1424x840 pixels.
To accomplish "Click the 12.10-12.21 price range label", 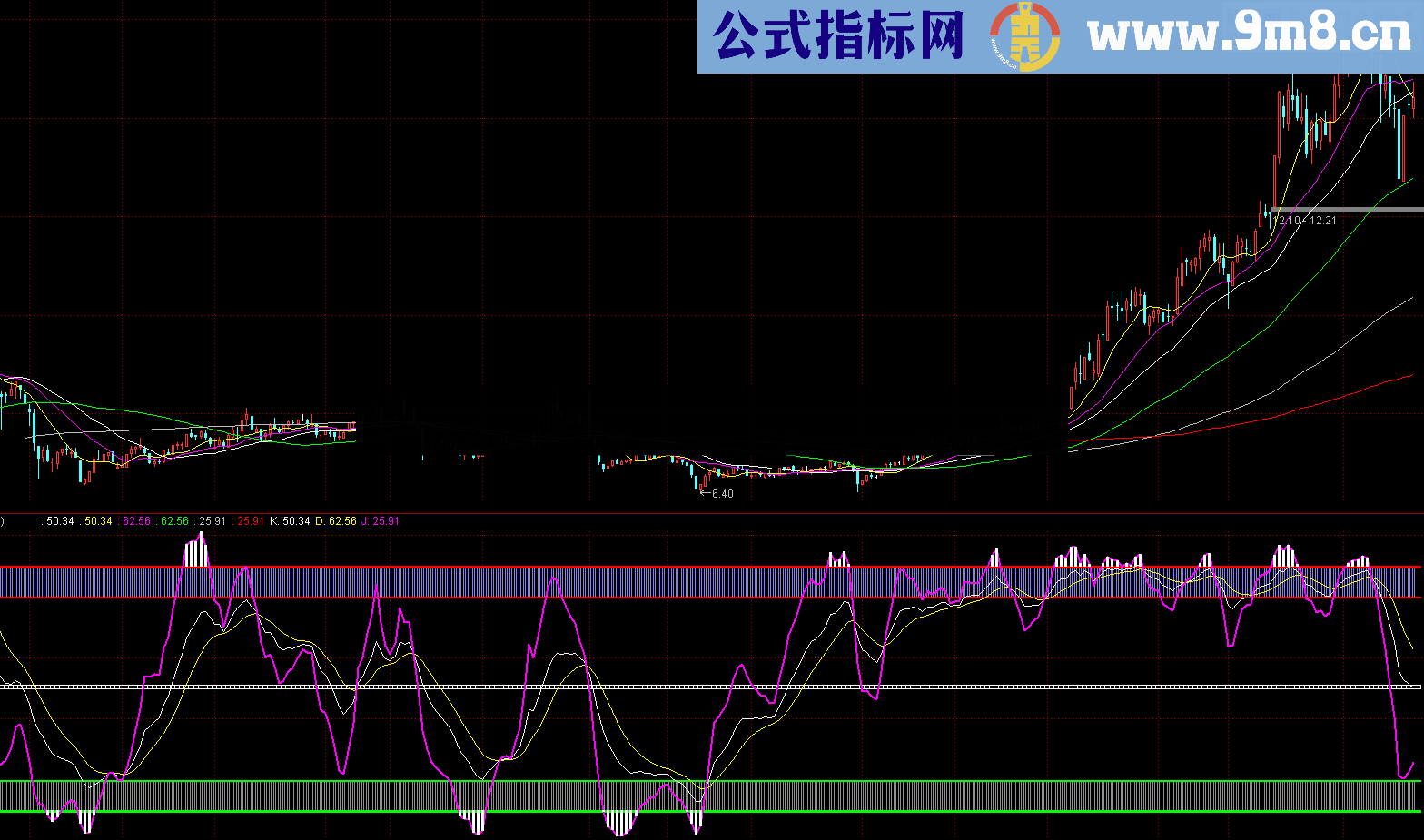I will (1305, 221).
